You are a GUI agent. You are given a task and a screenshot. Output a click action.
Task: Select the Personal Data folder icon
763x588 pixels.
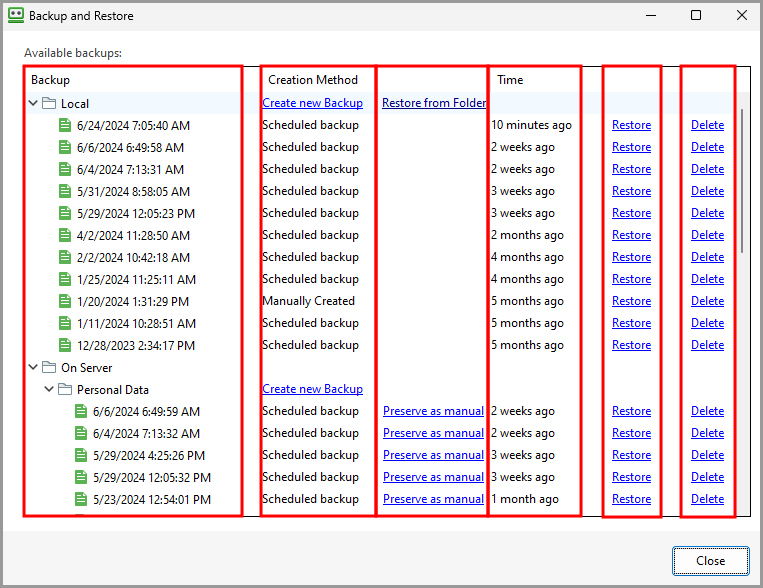coord(65,389)
